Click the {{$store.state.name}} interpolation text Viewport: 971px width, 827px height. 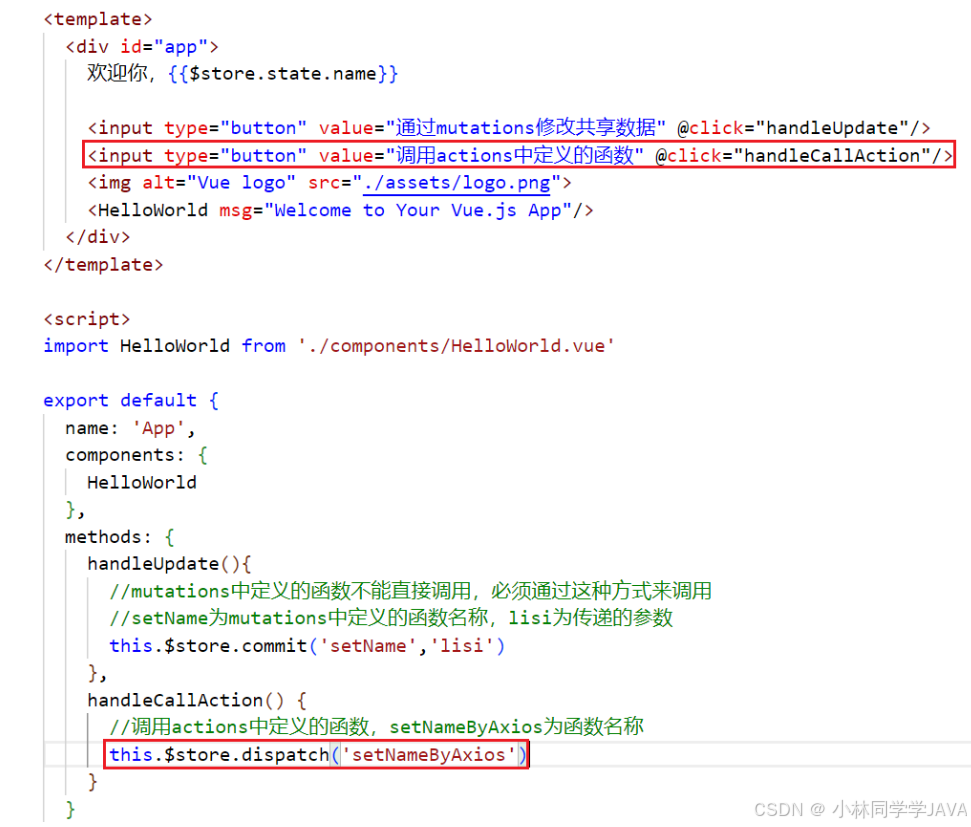pyautogui.click(x=283, y=74)
